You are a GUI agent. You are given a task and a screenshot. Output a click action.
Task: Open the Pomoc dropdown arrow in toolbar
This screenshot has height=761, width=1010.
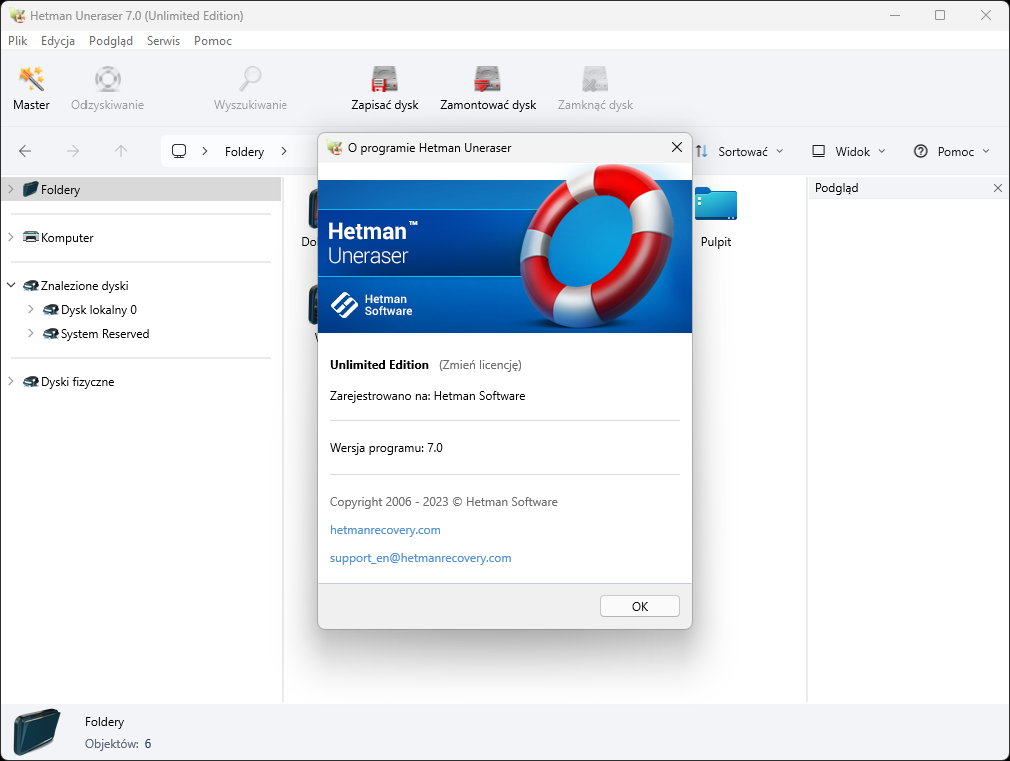click(x=986, y=151)
